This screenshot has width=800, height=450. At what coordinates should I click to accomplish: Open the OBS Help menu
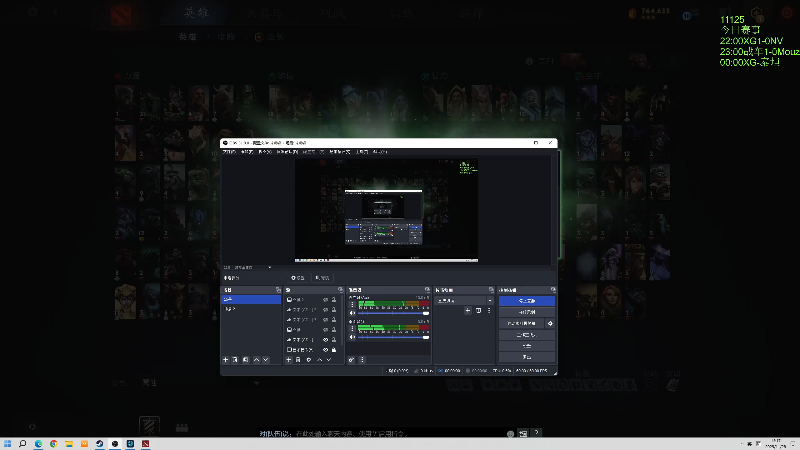click(x=380, y=152)
